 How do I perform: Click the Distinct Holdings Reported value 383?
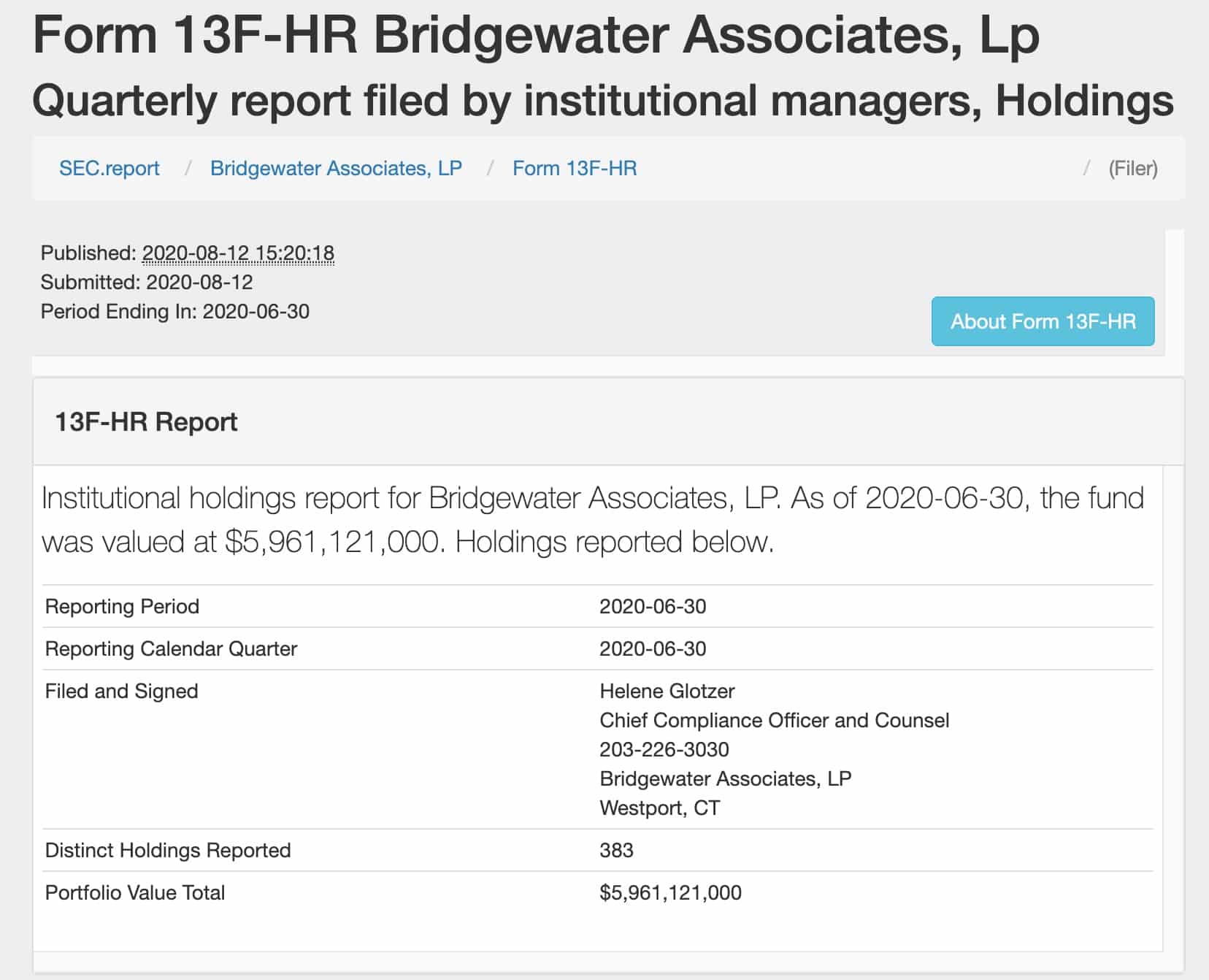616,851
